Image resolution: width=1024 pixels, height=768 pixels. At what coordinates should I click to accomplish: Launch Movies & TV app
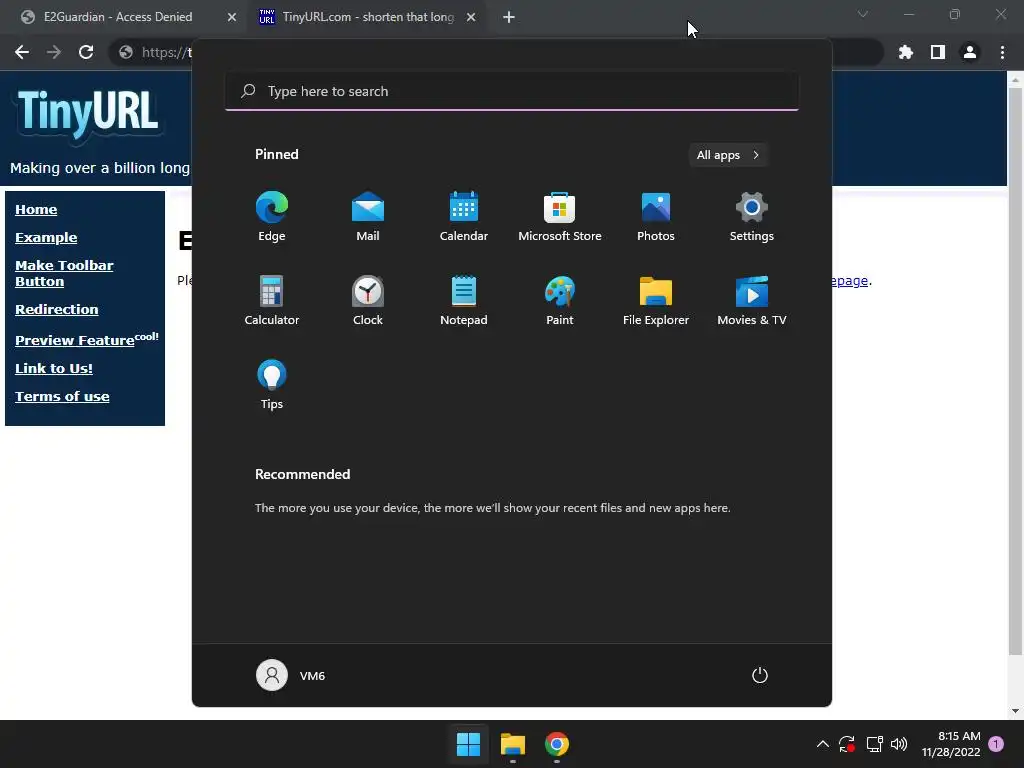(752, 300)
